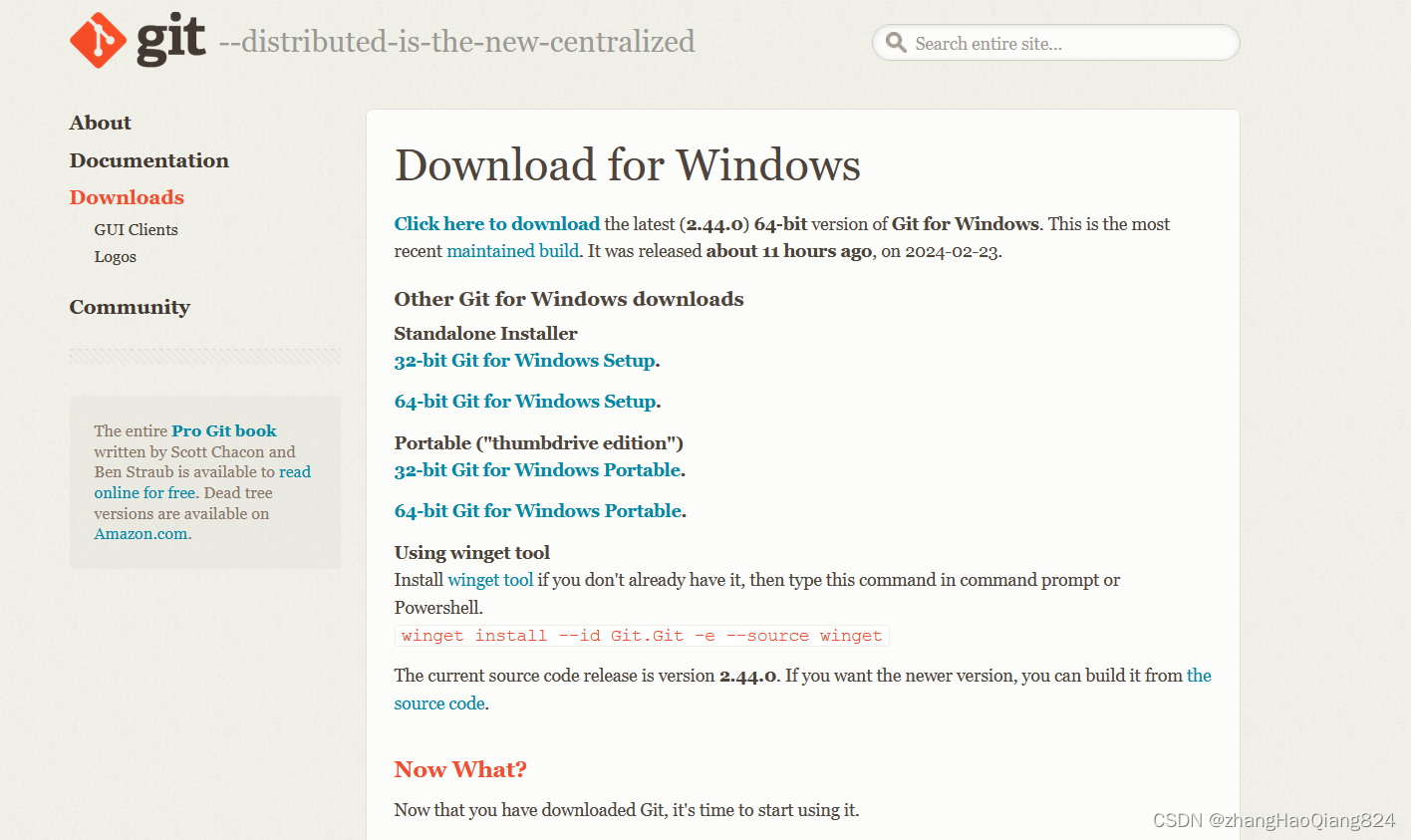1411x840 pixels.
Task: Download 32-bit Git for Windows Portable
Action: click(538, 470)
